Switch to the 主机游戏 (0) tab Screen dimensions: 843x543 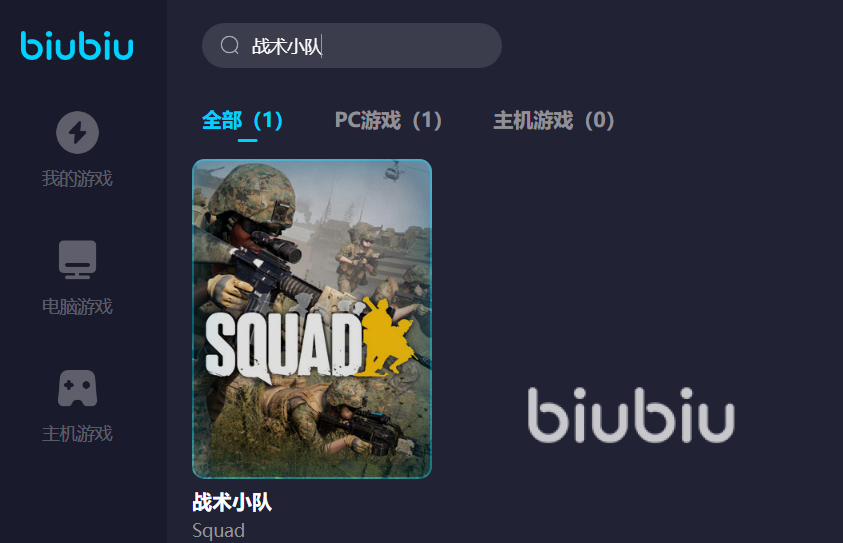[554, 120]
